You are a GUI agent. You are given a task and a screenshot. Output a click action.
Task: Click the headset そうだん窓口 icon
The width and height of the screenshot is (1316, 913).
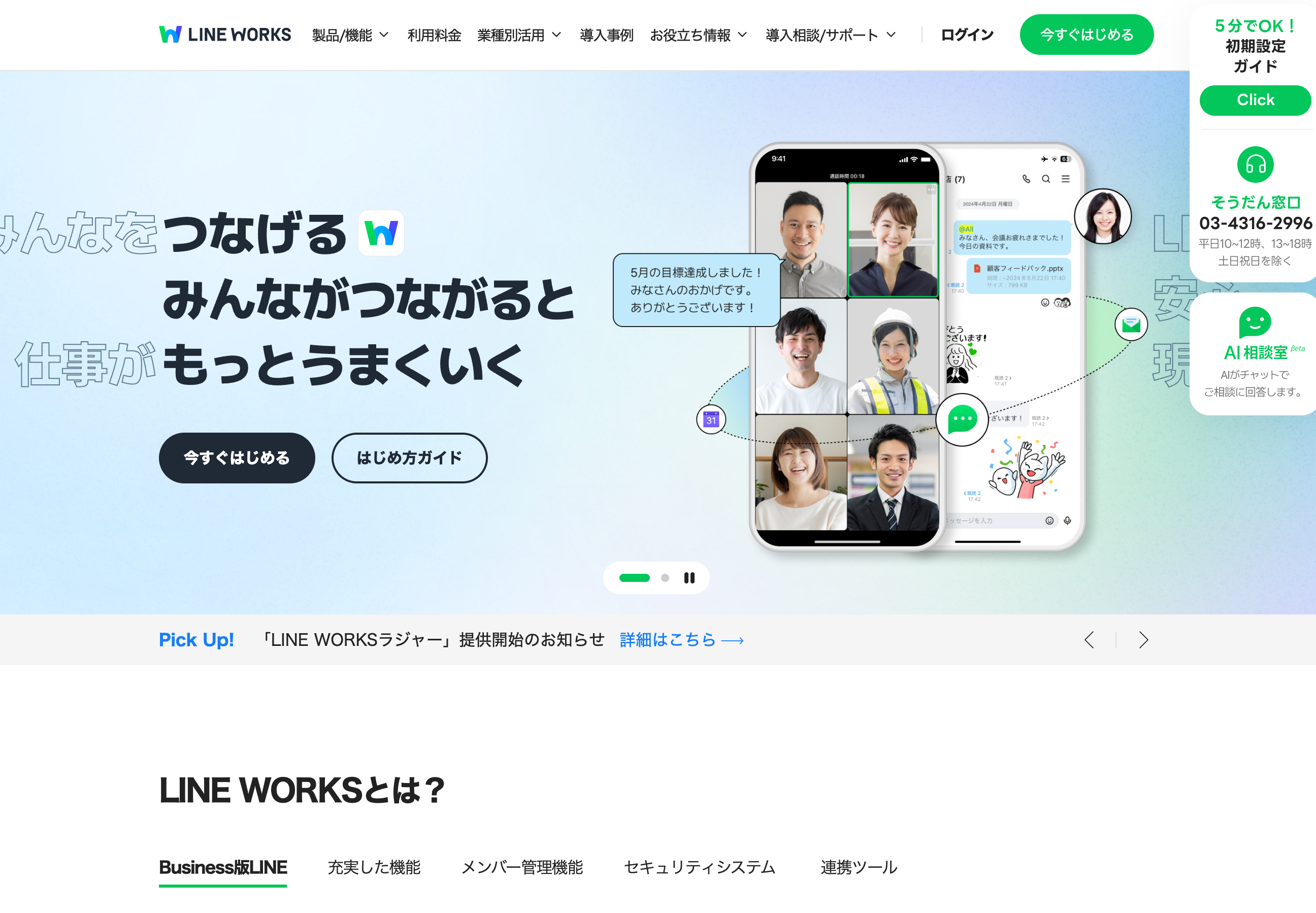coord(1255,165)
